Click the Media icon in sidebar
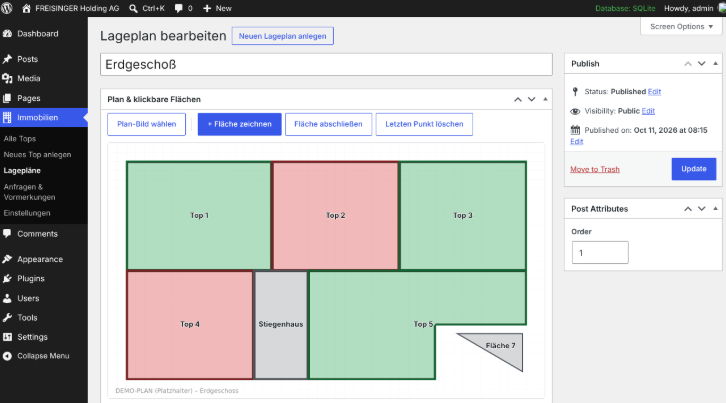 [7, 78]
